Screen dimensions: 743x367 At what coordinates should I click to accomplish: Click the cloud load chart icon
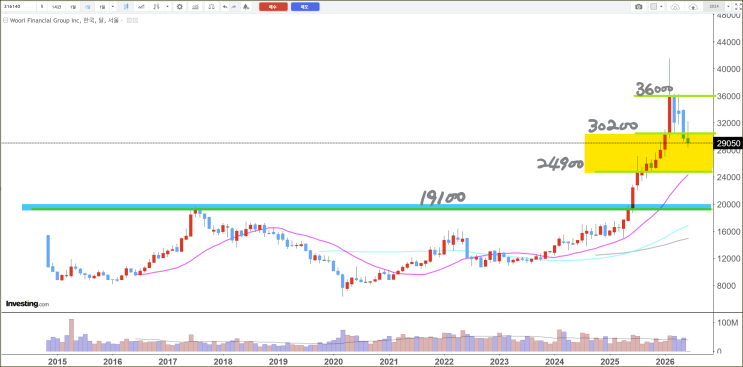click(x=675, y=7)
